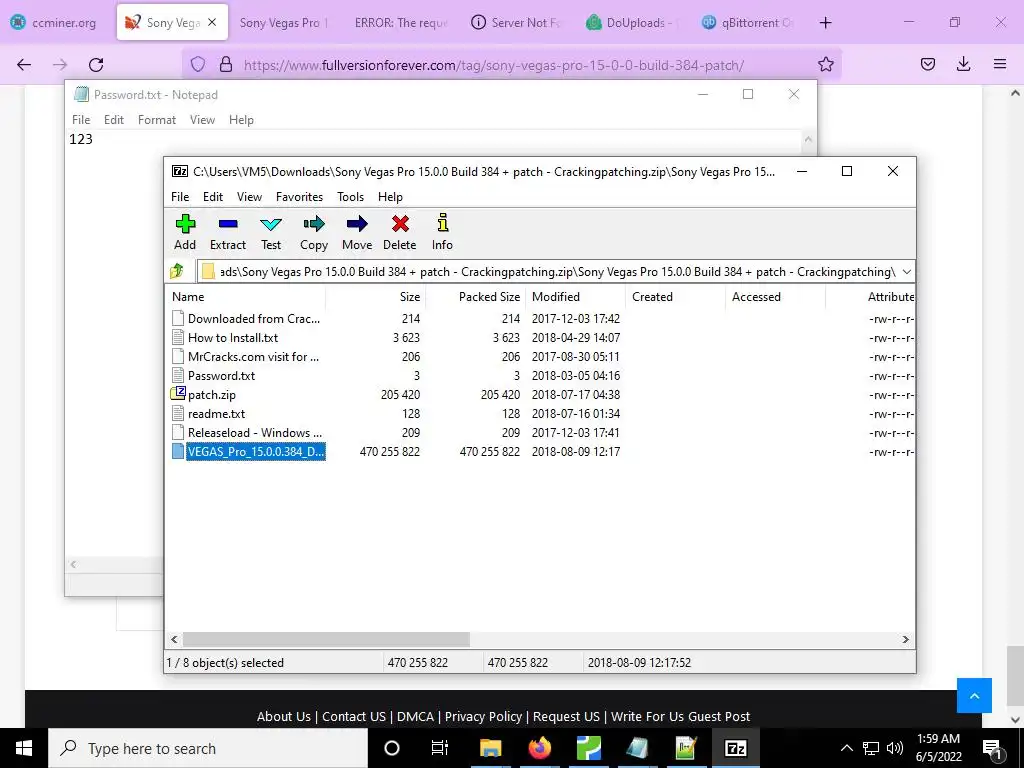Screen dimensions: 1024x768
Task: Select How to Install.txt file
Action: (233, 338)
